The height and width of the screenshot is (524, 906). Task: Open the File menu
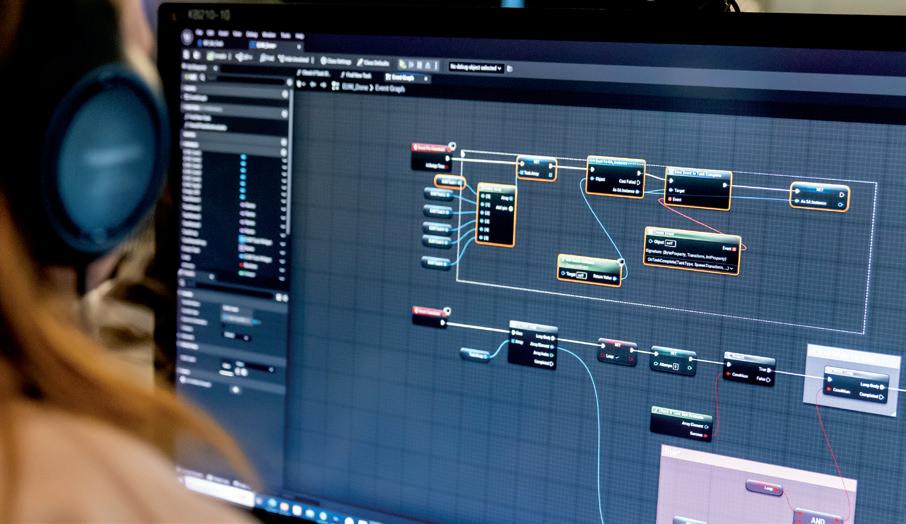[199, 32]
